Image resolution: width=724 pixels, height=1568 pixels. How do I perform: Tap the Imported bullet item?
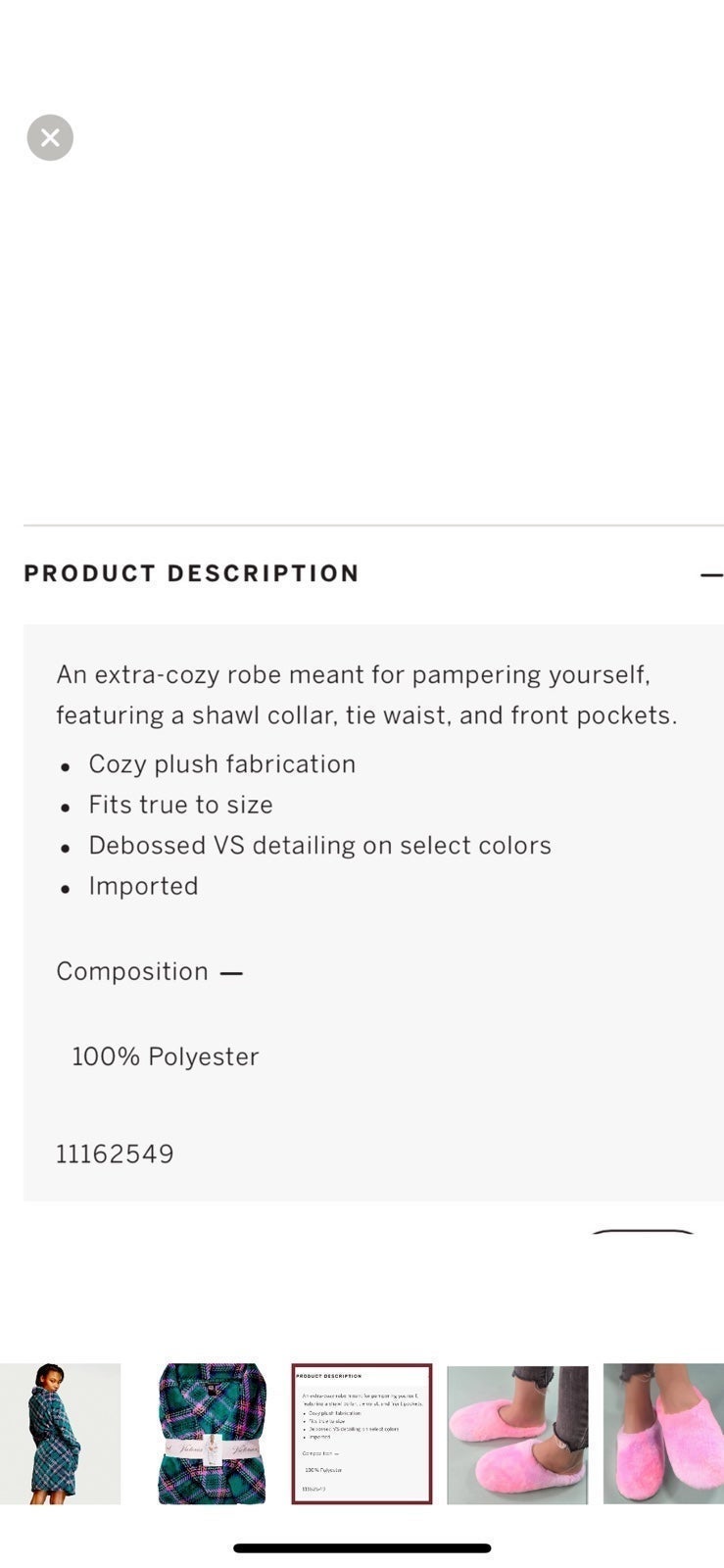tap(143, 886)
